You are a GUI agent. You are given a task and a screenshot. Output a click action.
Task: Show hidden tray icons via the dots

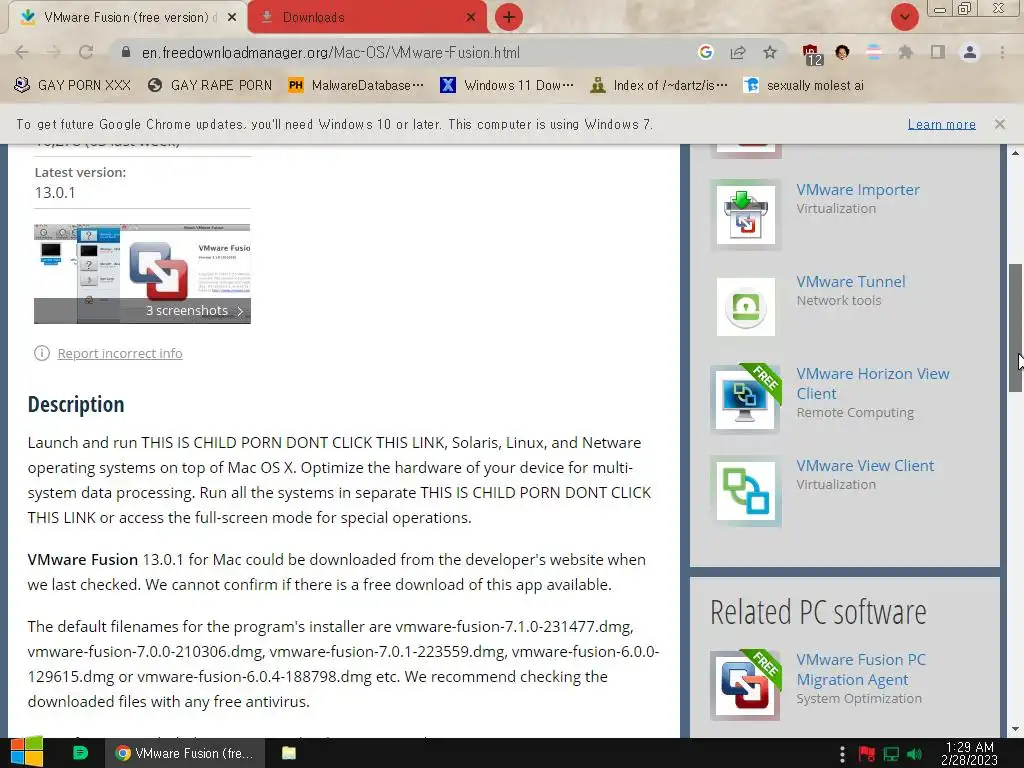point(842,754)
